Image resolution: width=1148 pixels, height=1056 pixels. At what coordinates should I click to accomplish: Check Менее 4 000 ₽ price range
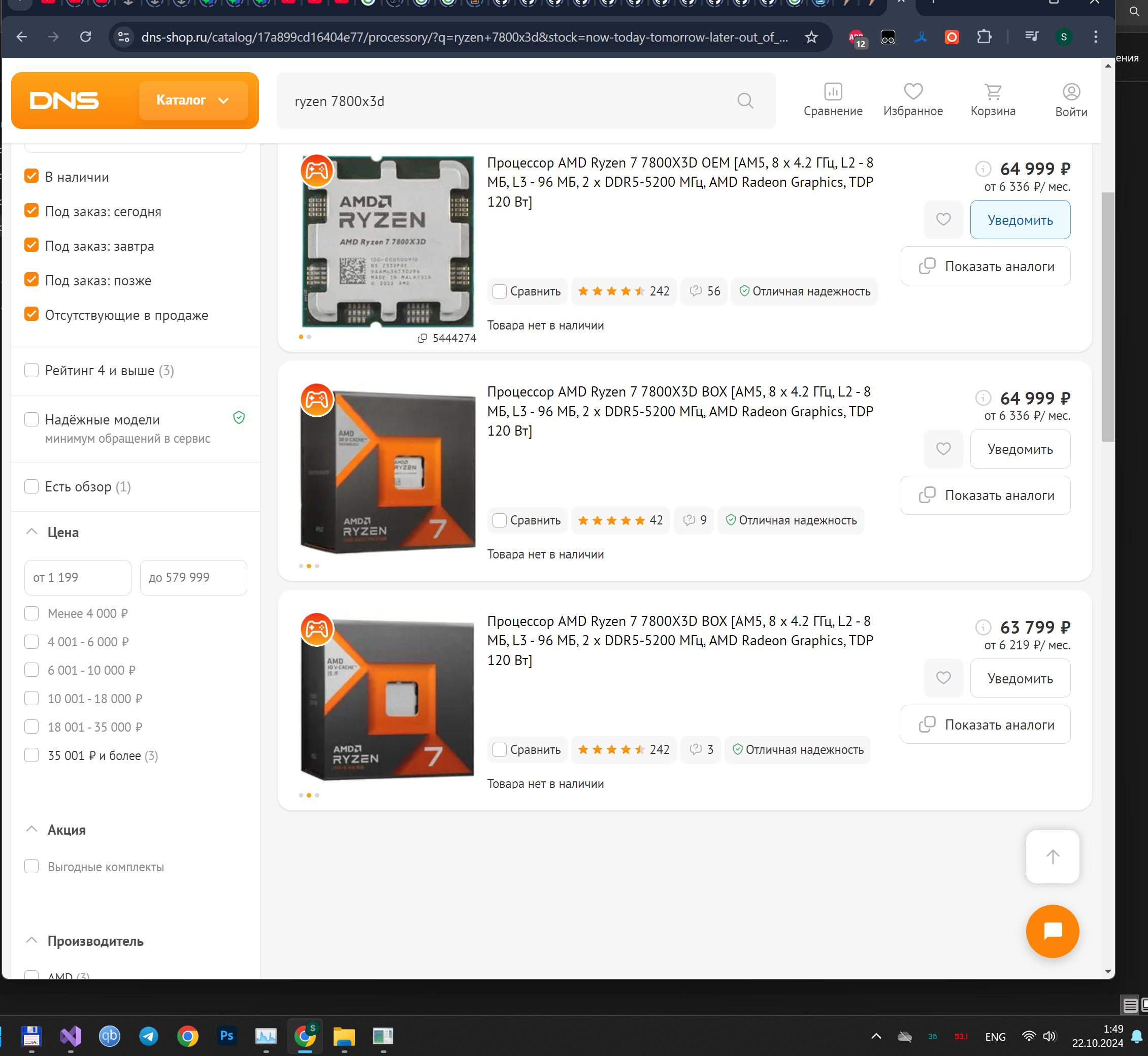(x=31, y=613)
